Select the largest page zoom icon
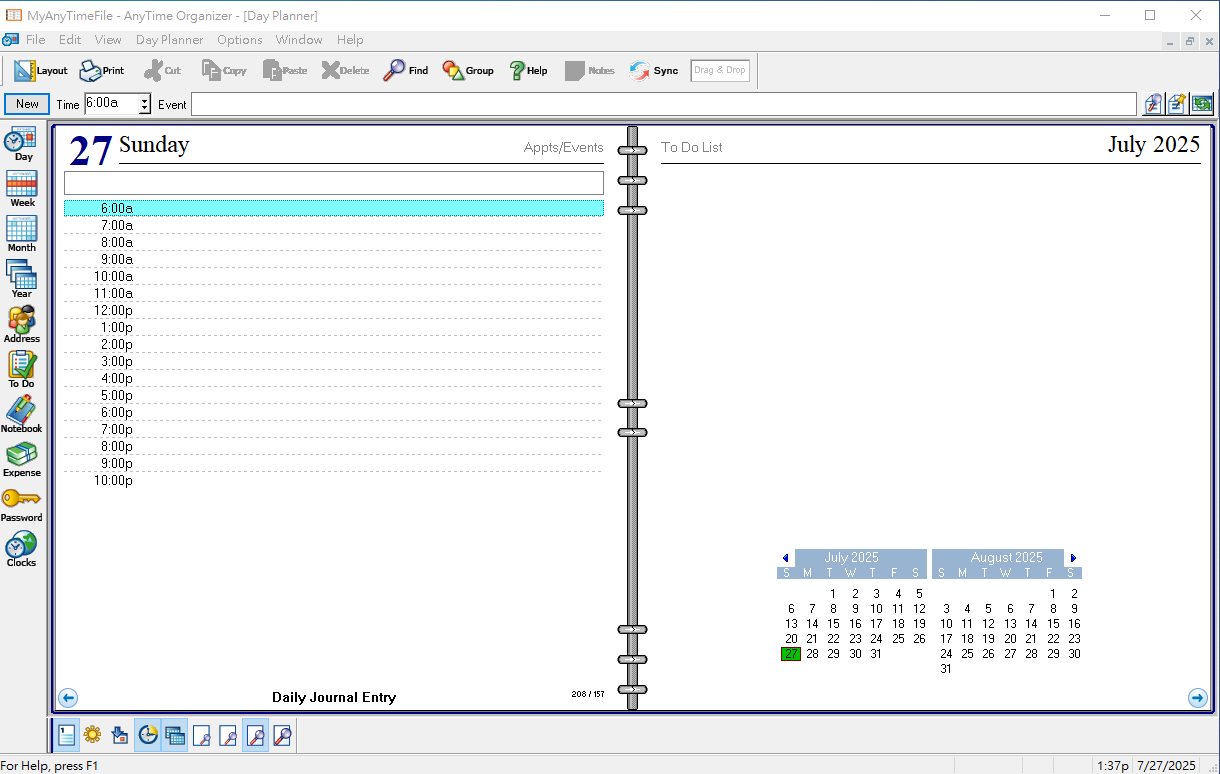1220x774 pixels. (x=282, y=736)
